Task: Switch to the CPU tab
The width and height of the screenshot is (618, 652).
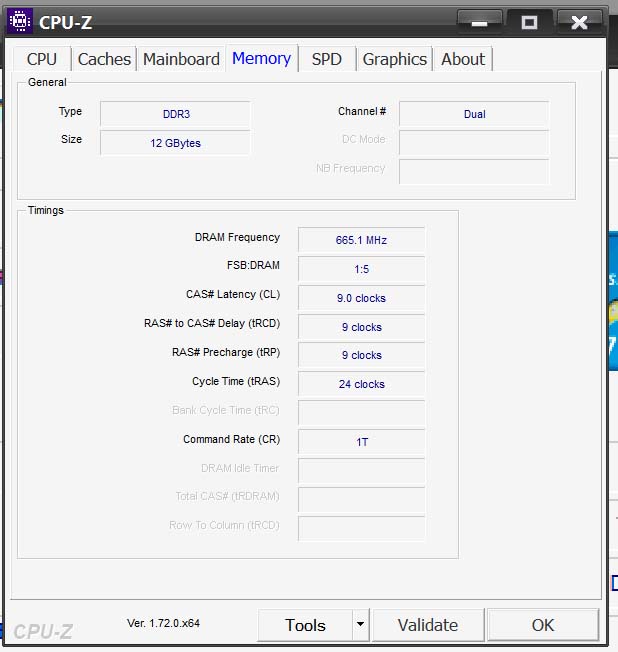Action: click(42, 59)
